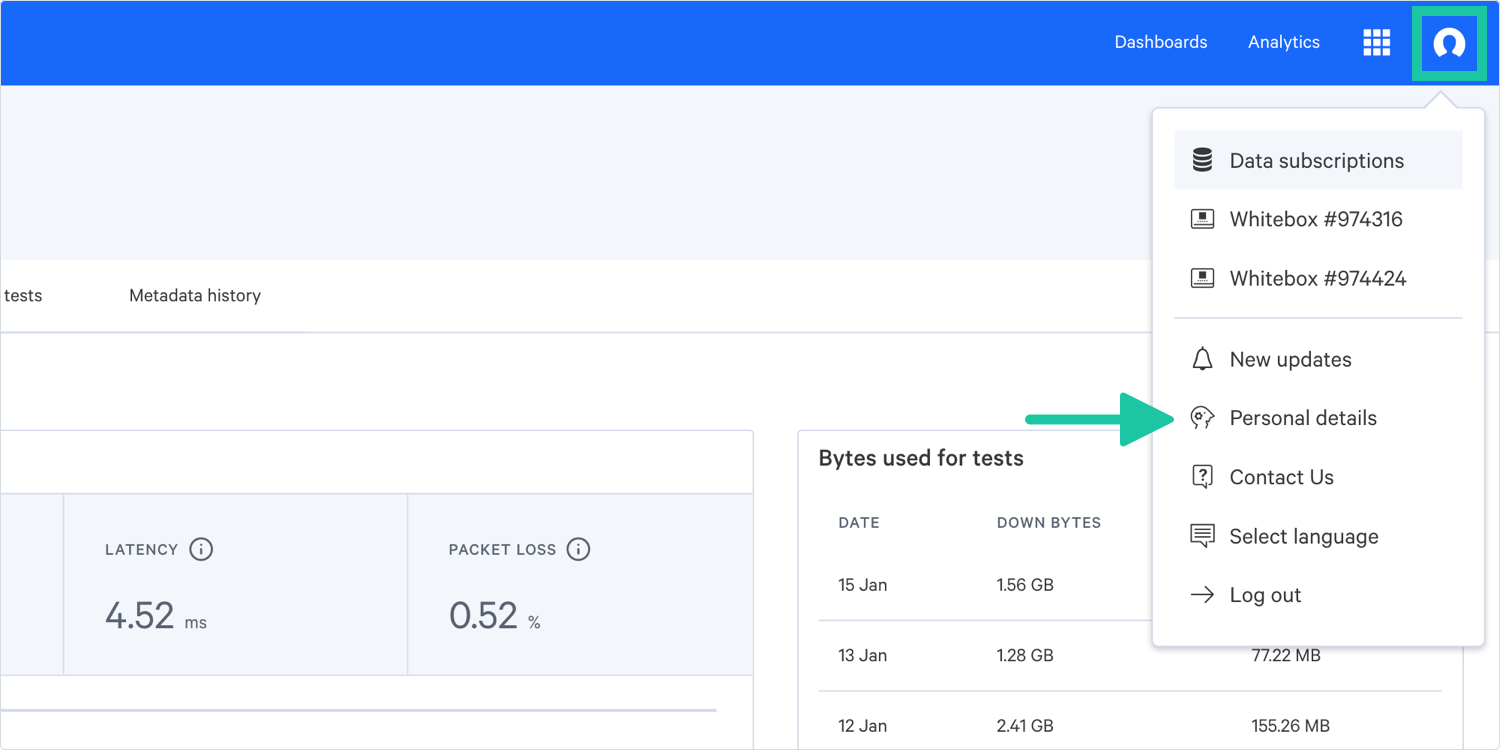Screen dimensions: 1500x750
Task: Switch to the Metadata history tab
Action: (195, 296)
